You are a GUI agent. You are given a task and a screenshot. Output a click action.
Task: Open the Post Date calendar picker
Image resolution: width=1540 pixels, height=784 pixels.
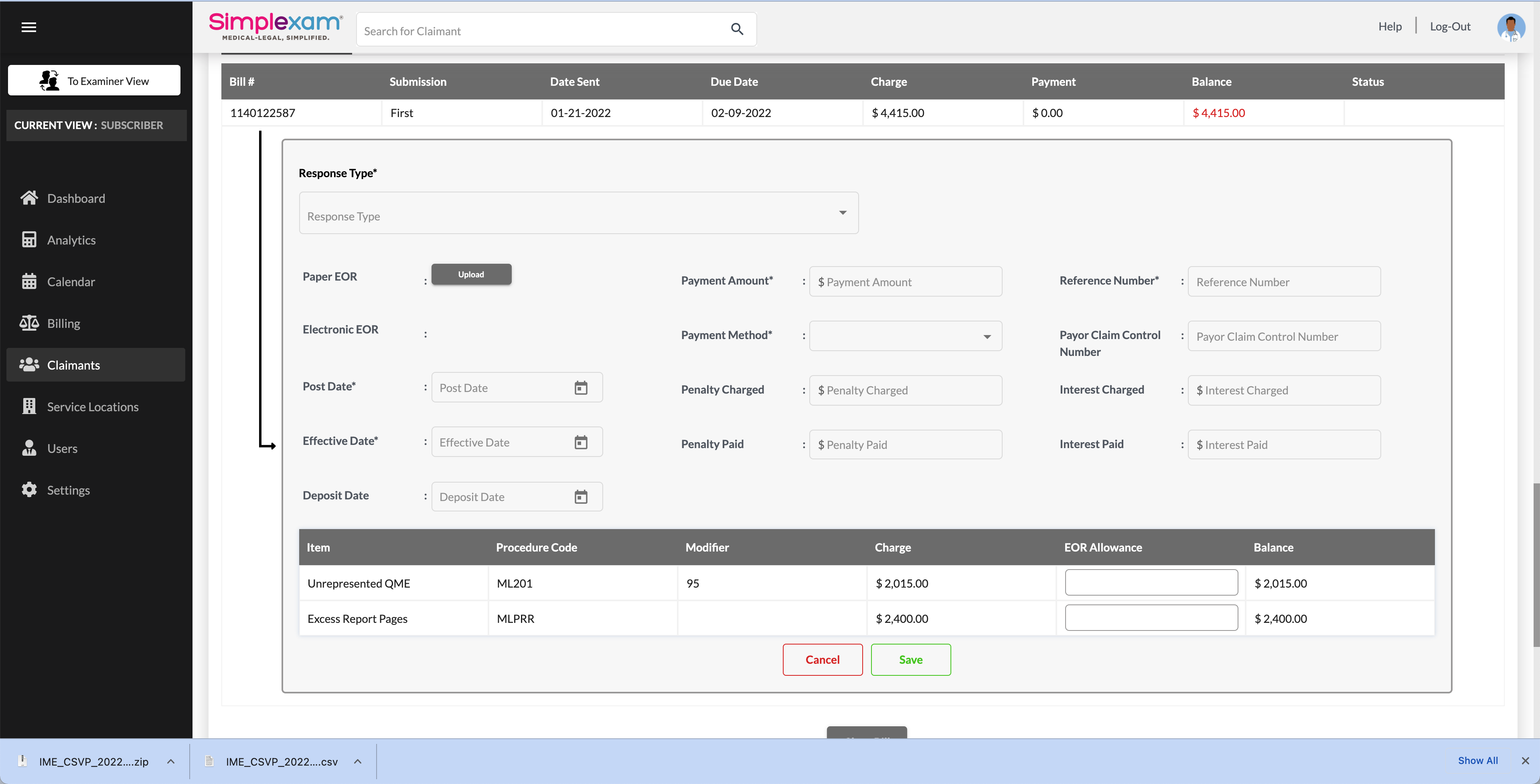[x=580, y=388]
